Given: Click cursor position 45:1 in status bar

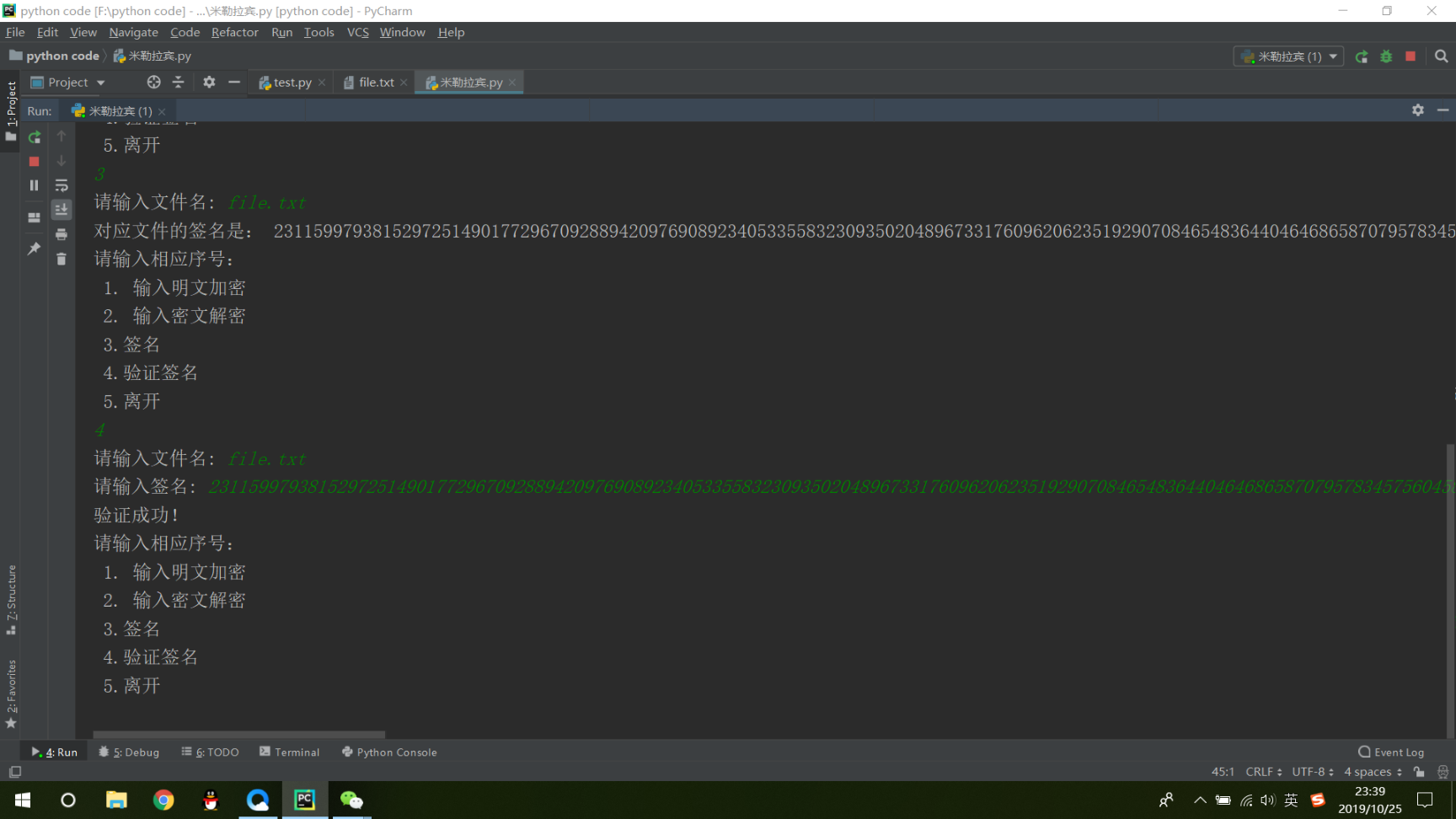Looking at the screenshot, I should point(1223,772).
